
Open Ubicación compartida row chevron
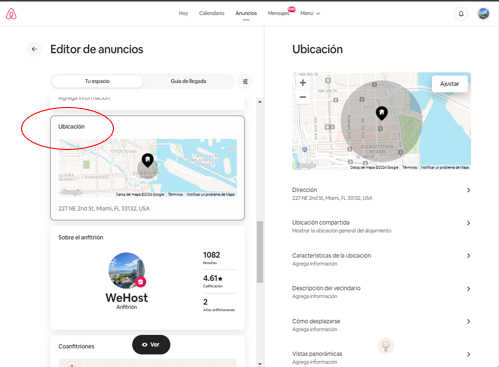[x=468, y=223]
